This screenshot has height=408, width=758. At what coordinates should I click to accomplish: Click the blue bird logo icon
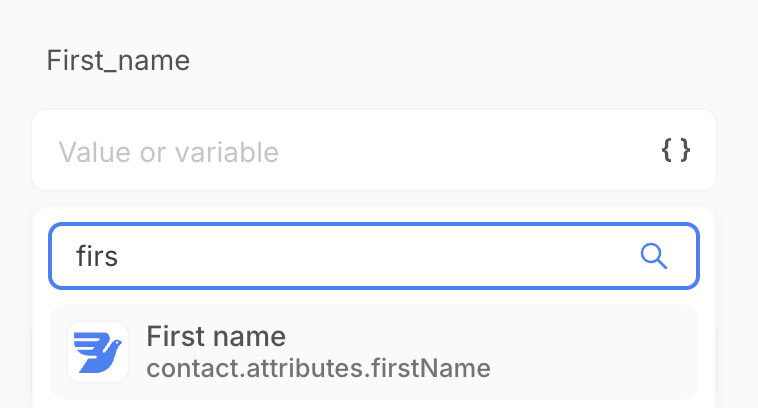pyautogui.click(x=97, y=352)
